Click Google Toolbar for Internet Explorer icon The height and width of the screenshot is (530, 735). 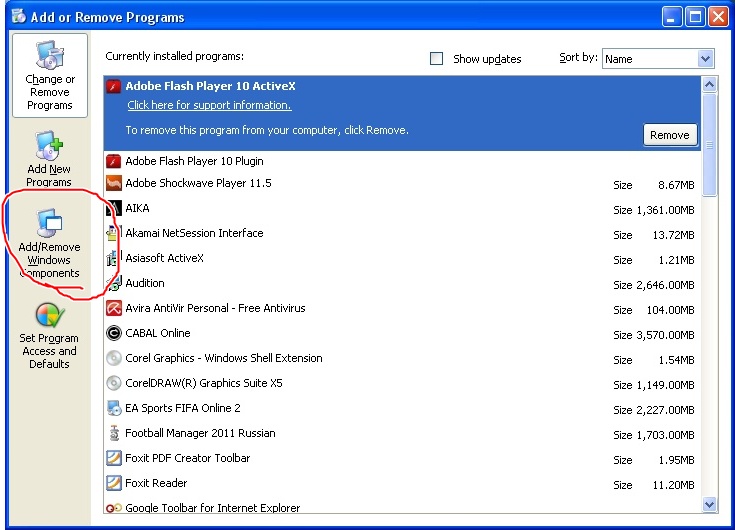pyautogui.click(x=113, y=508)
